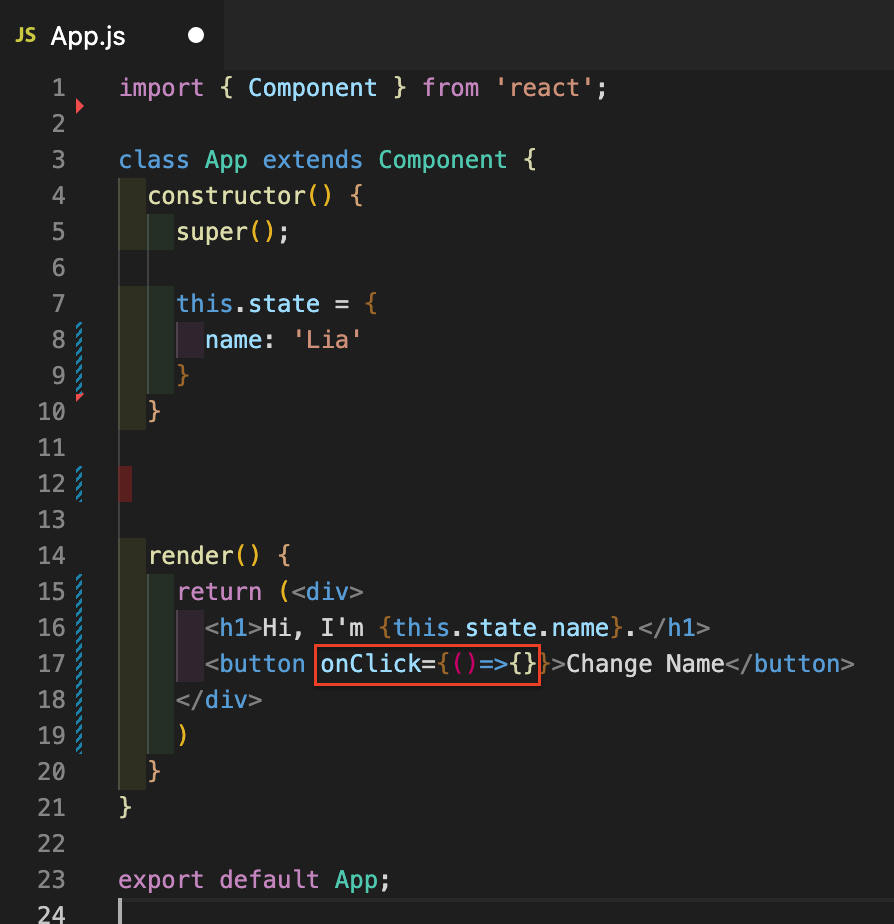Click red deletion marker above line 10

coord(80,397)
